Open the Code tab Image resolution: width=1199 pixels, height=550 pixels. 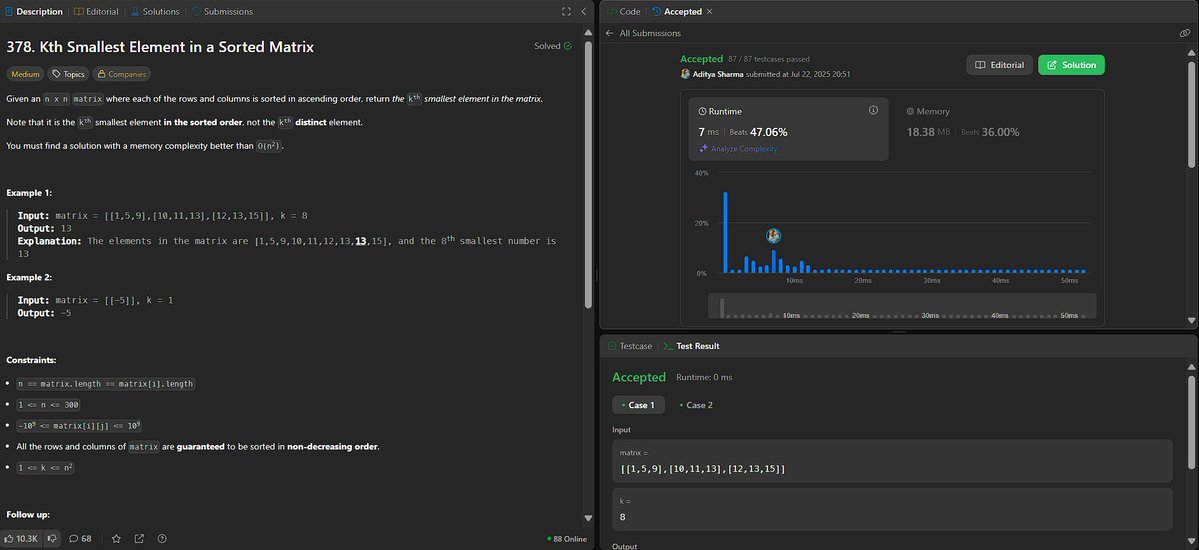point(623,11)
